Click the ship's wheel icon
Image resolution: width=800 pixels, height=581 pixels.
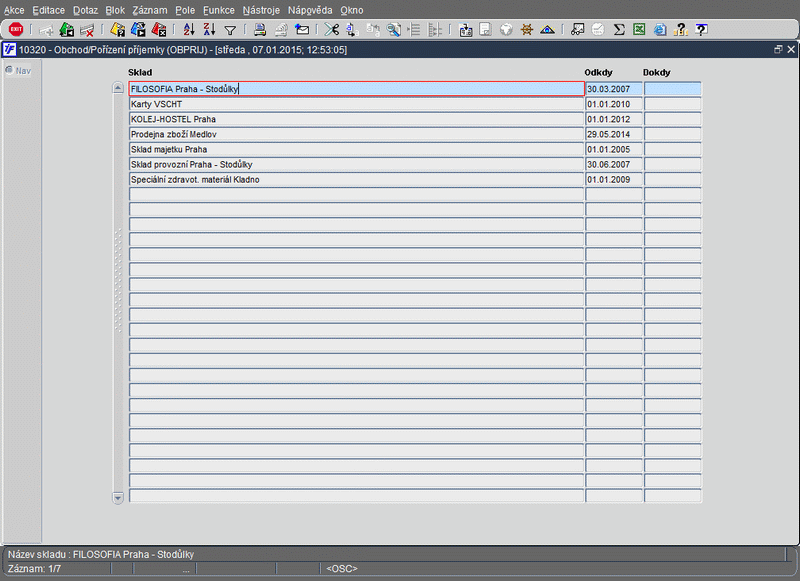pos(527,30)
